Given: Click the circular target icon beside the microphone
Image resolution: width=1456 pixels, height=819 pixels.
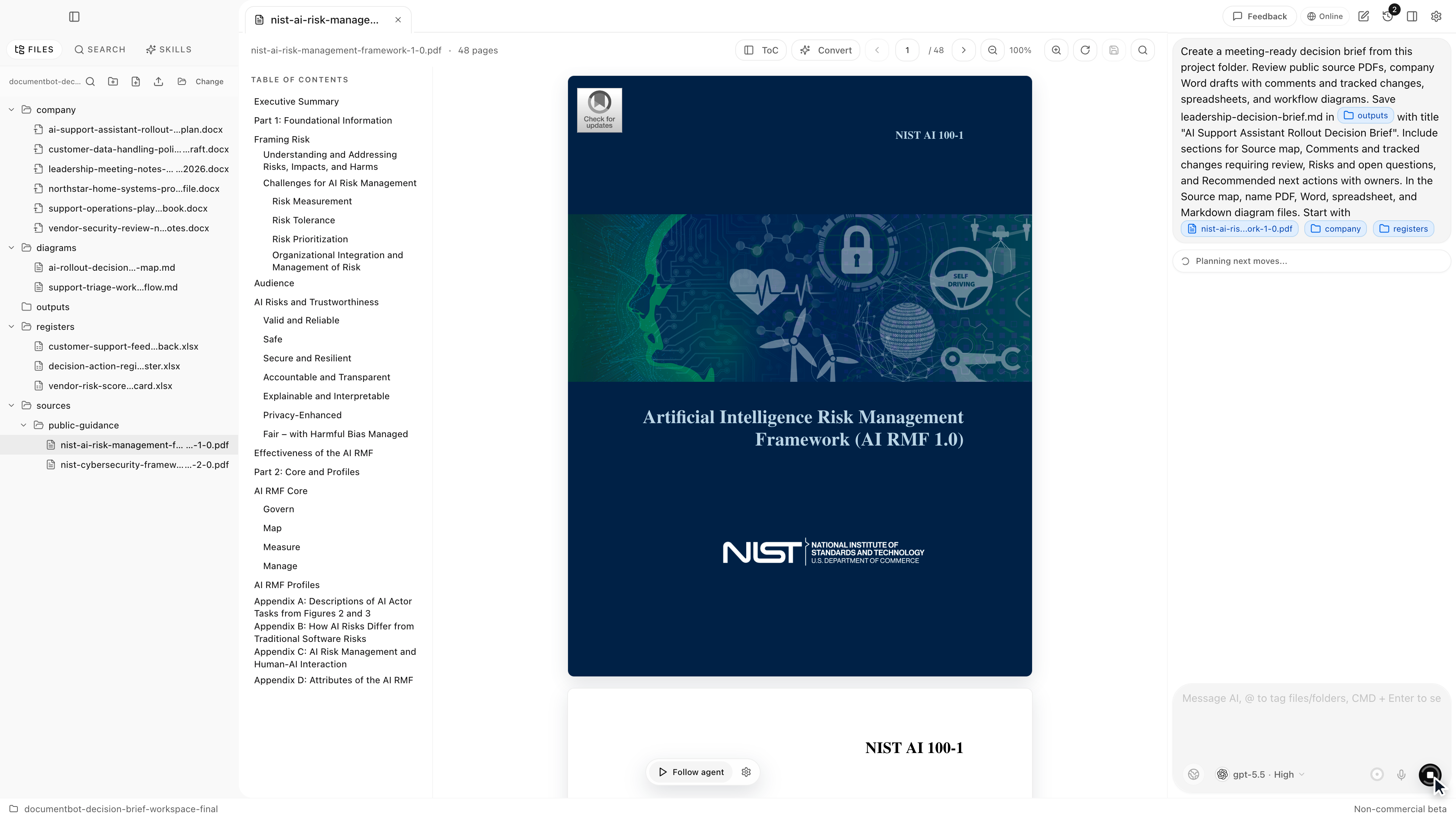Looking at the screenshot, I should [x=1377, y=774].
